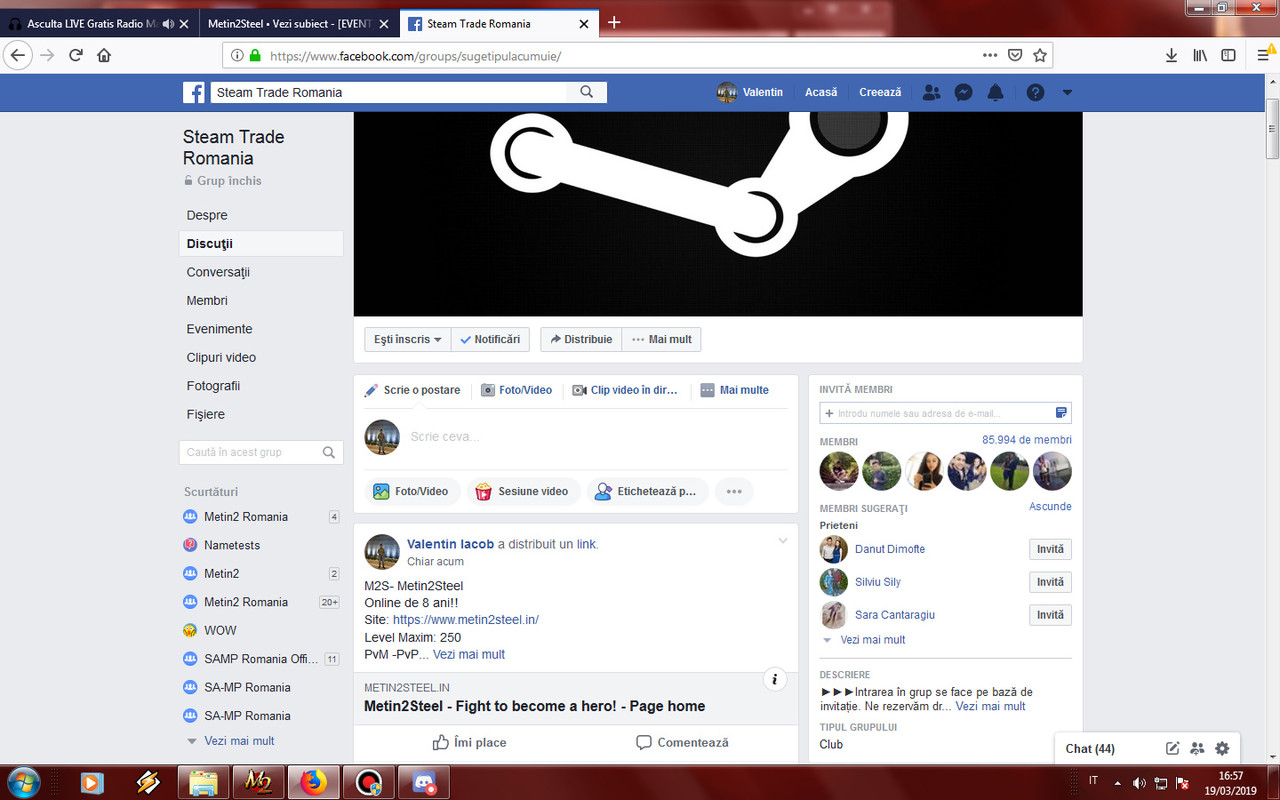
Task: Open Evenimente section in group sidebar
Action: point(219,329)
